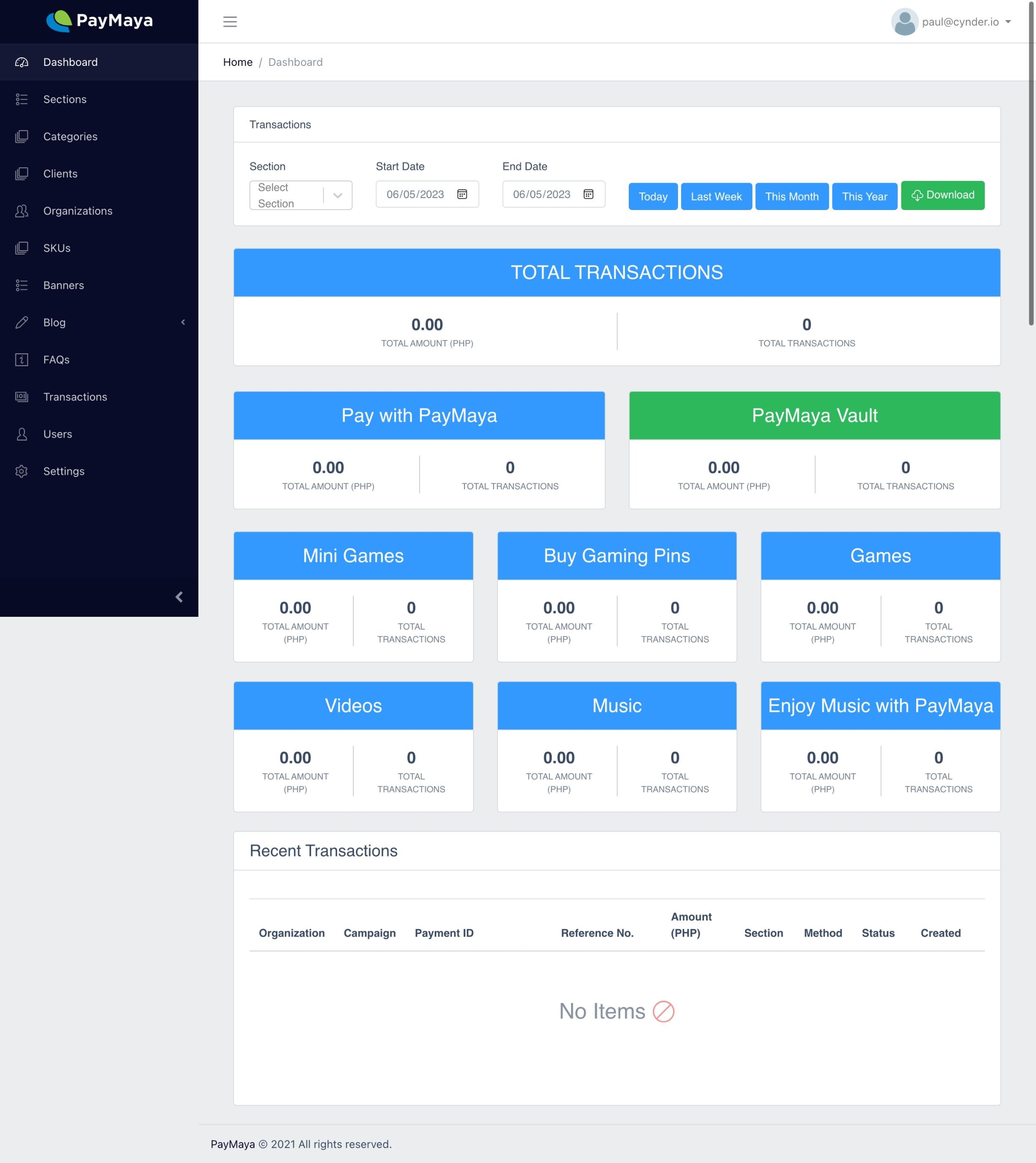Filter by This Month
The image size is (1036, 1163).
(x=792, y=196)
